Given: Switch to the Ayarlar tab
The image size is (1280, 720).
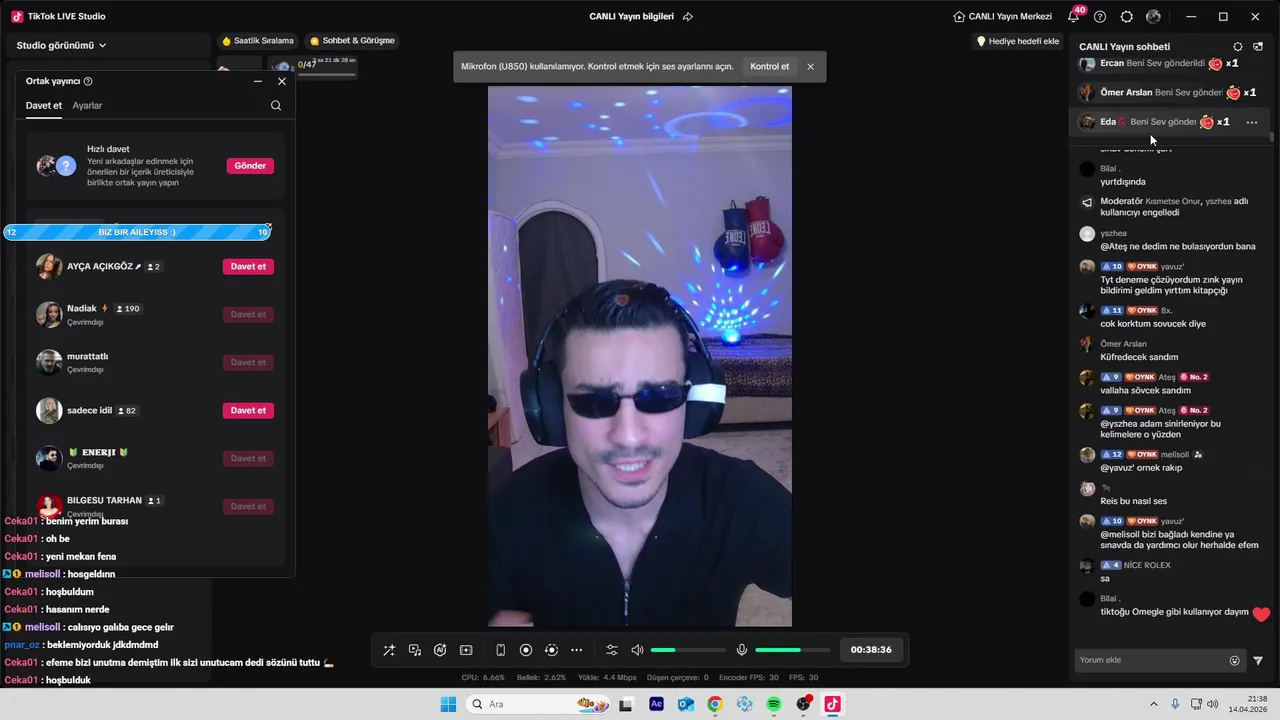Looking at the screenshot, I should pyautogui.click(x=87, y=105).
